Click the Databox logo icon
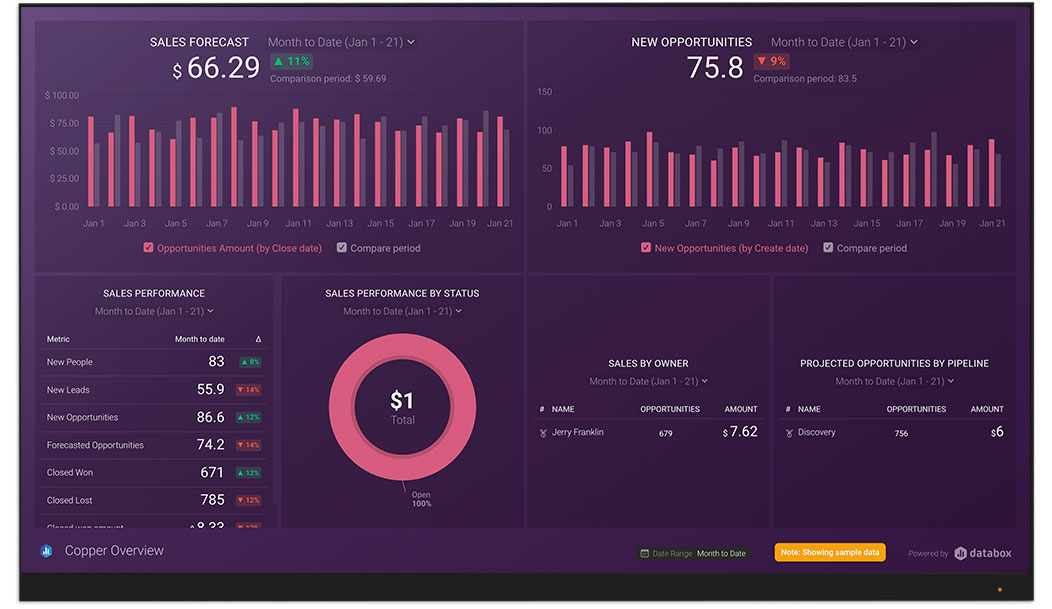Viewport: 1052px width, 609px height. tap(961, 553)
